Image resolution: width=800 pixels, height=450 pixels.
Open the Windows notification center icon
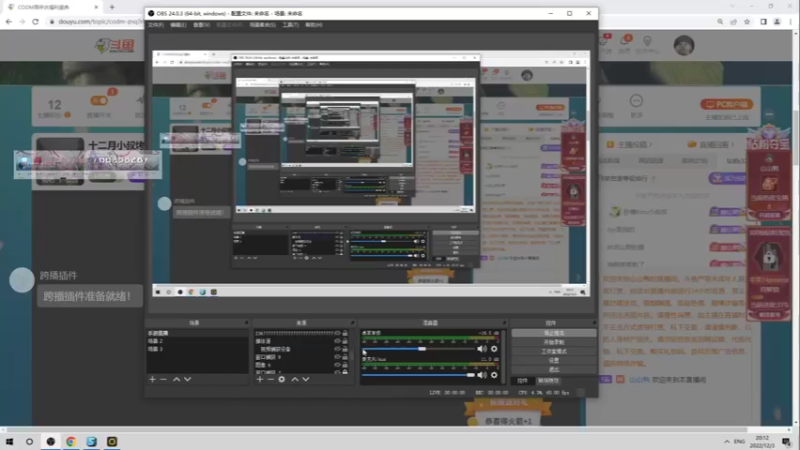[786, 441]
